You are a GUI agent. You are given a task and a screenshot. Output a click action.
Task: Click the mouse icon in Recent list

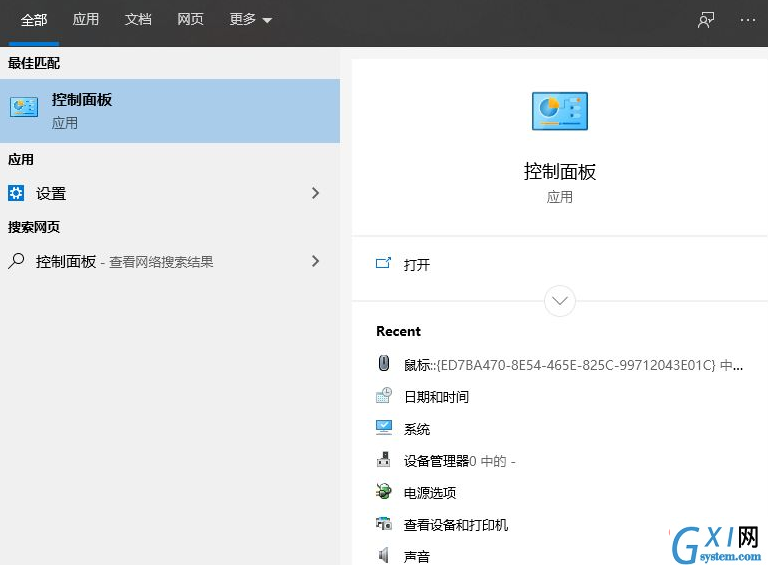[384, 363]
